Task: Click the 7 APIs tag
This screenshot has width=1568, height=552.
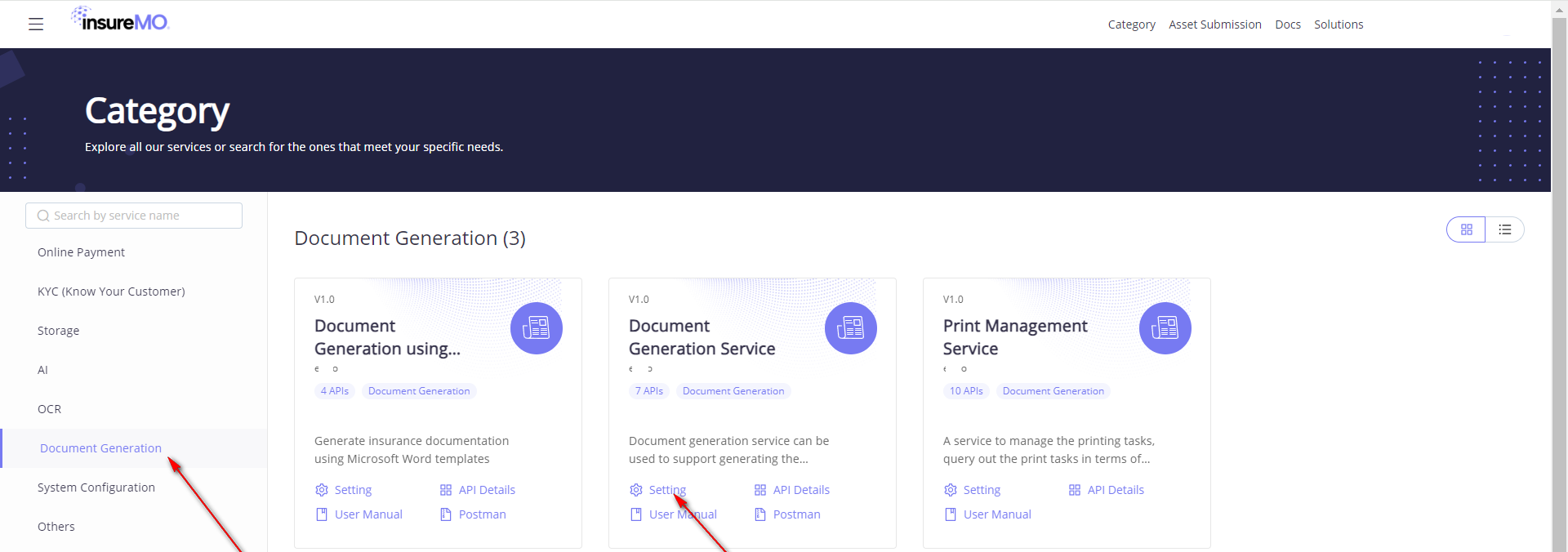Action: coord(649,391)
